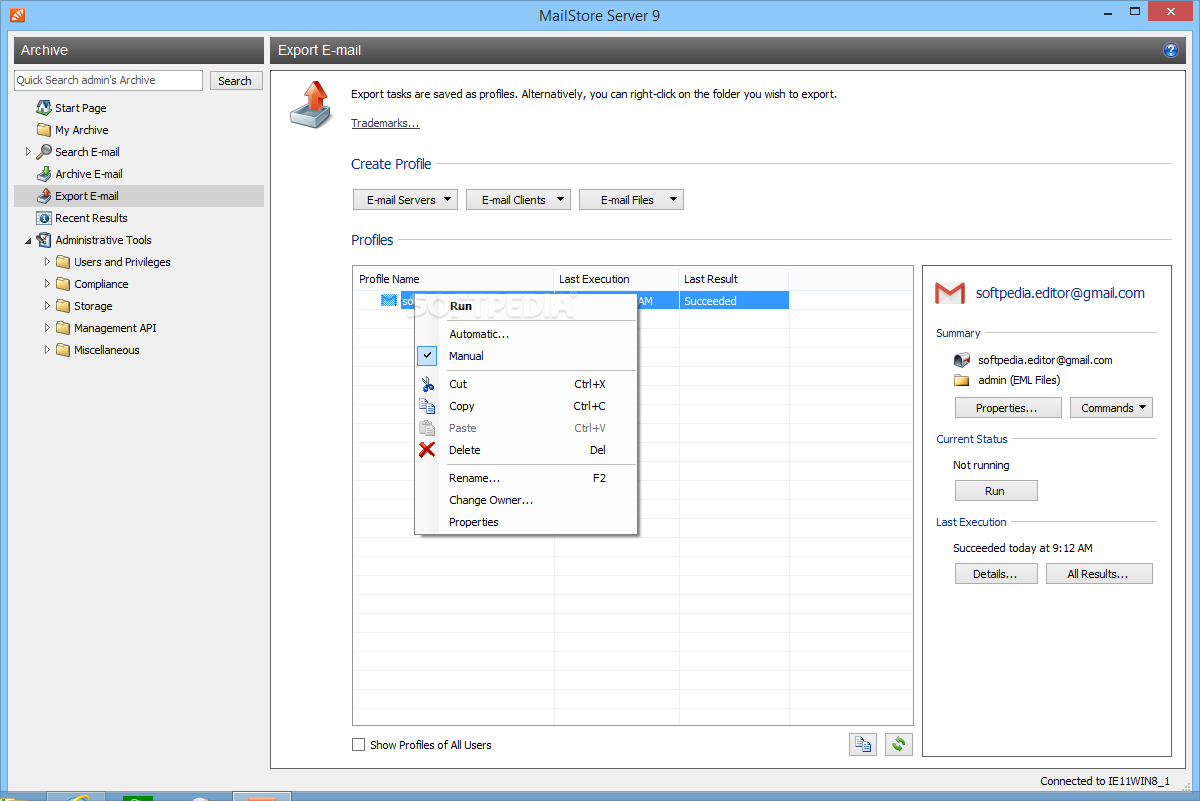Click the envelope icon of the selected profile row
Screen dimensions: 1200x801
coord(389,300)
